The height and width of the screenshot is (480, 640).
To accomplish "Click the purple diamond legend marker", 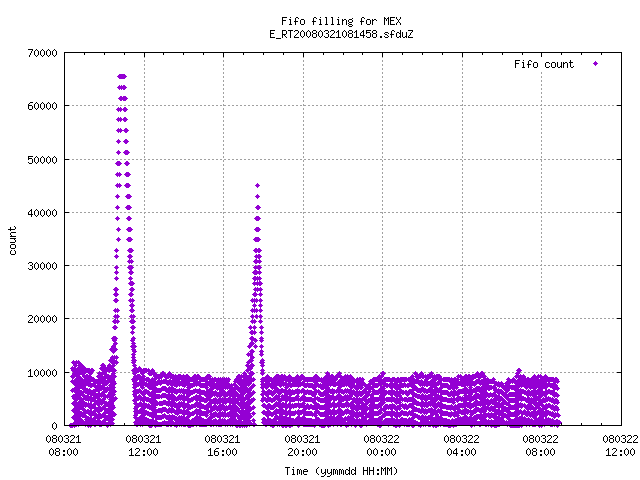I will 596,64.
